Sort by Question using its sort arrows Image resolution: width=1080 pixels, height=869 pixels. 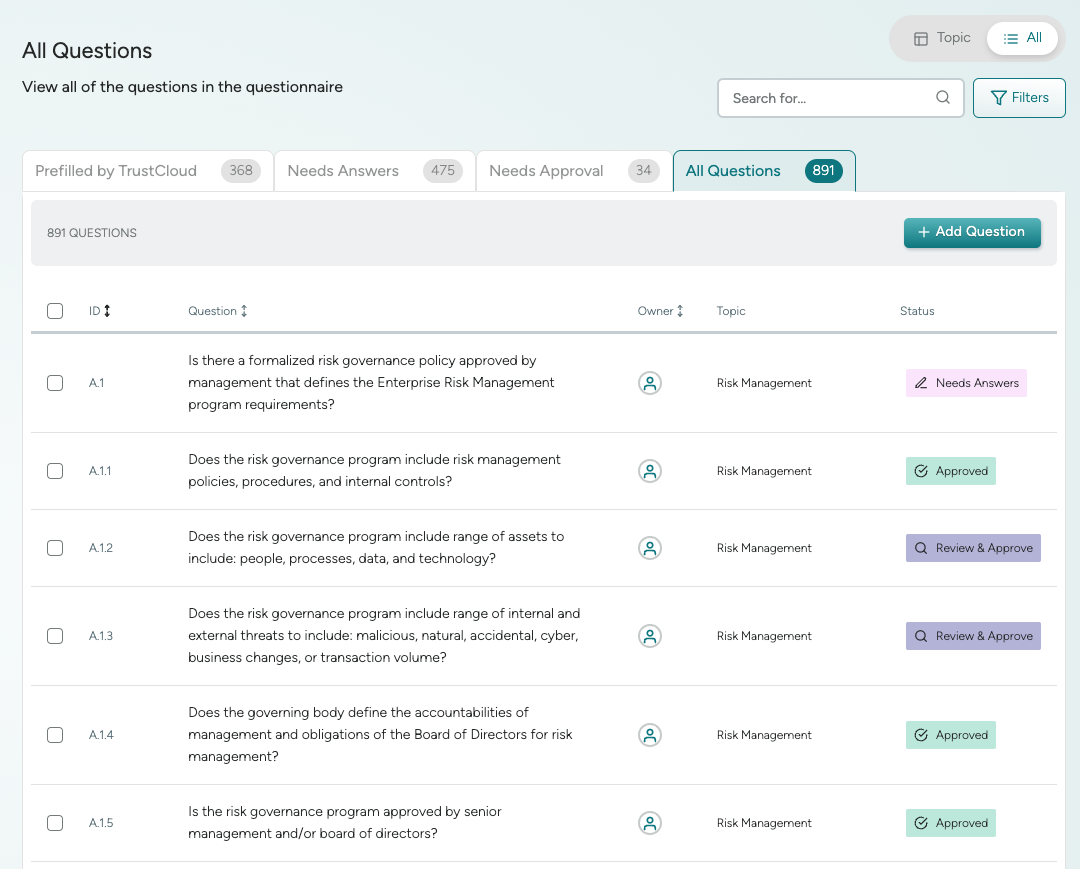247,310
